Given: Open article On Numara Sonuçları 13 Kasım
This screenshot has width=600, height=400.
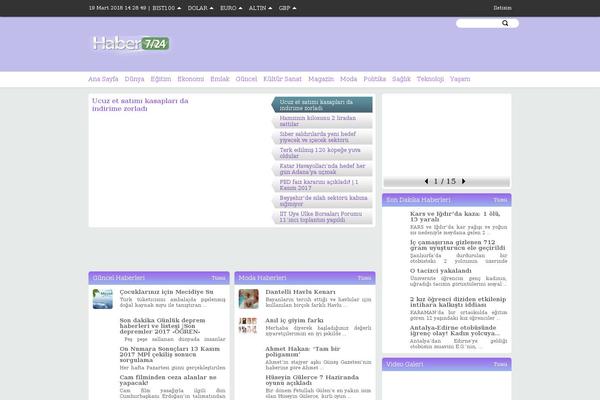Looking at the screenshot, I should [x=170, y=354].
